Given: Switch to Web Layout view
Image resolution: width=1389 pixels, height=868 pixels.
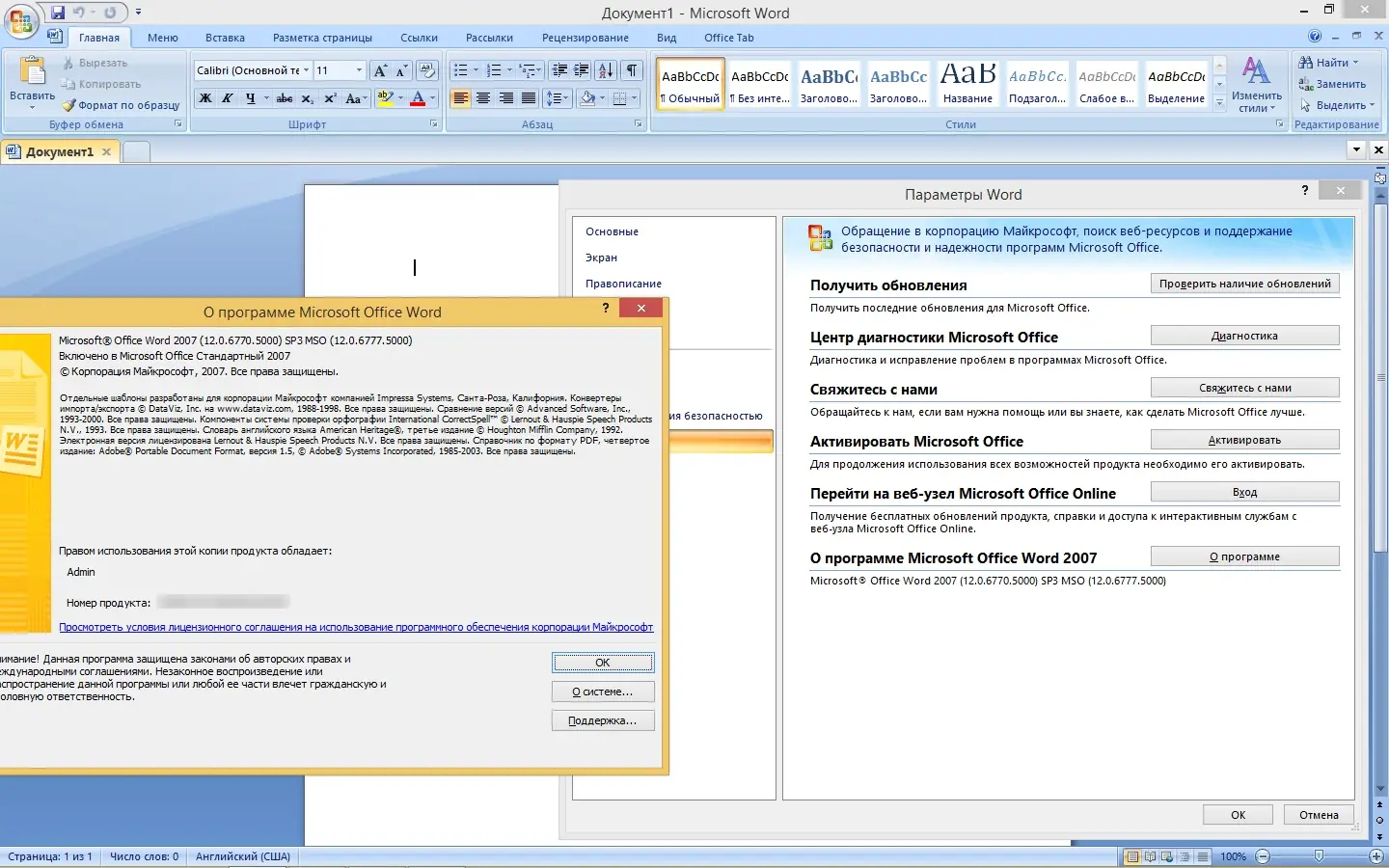Looking at the screenshot, I should click(x=1167, y=856).
